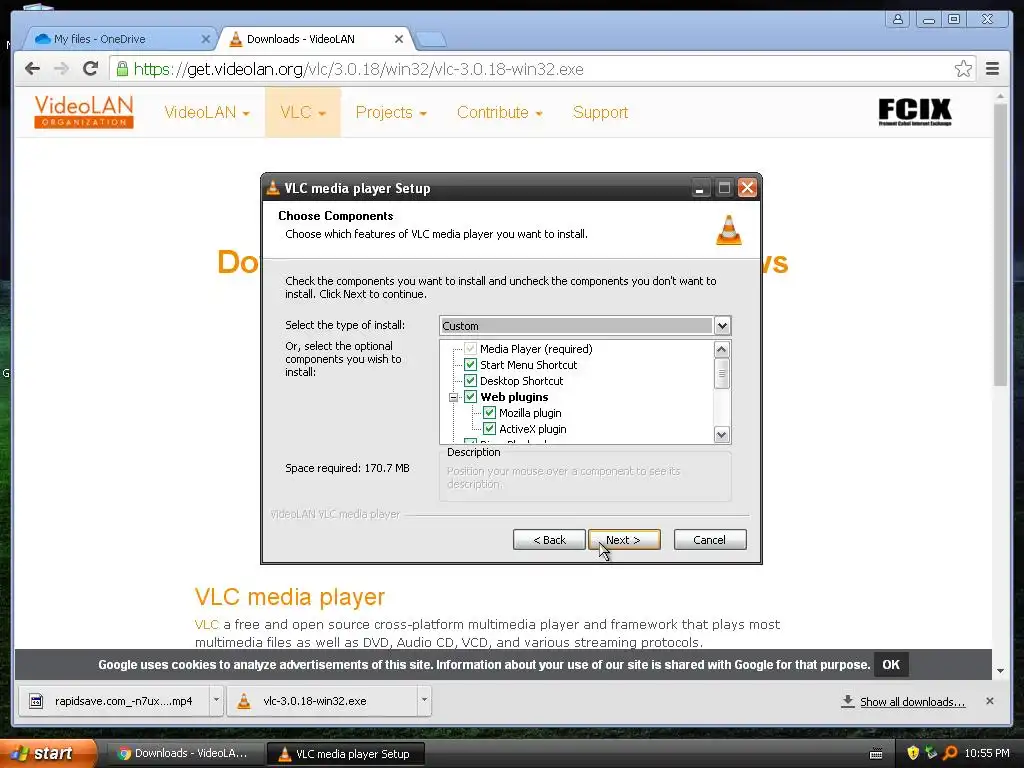
Task: Click the magnifier tray icon
Action: click(951, 753)
